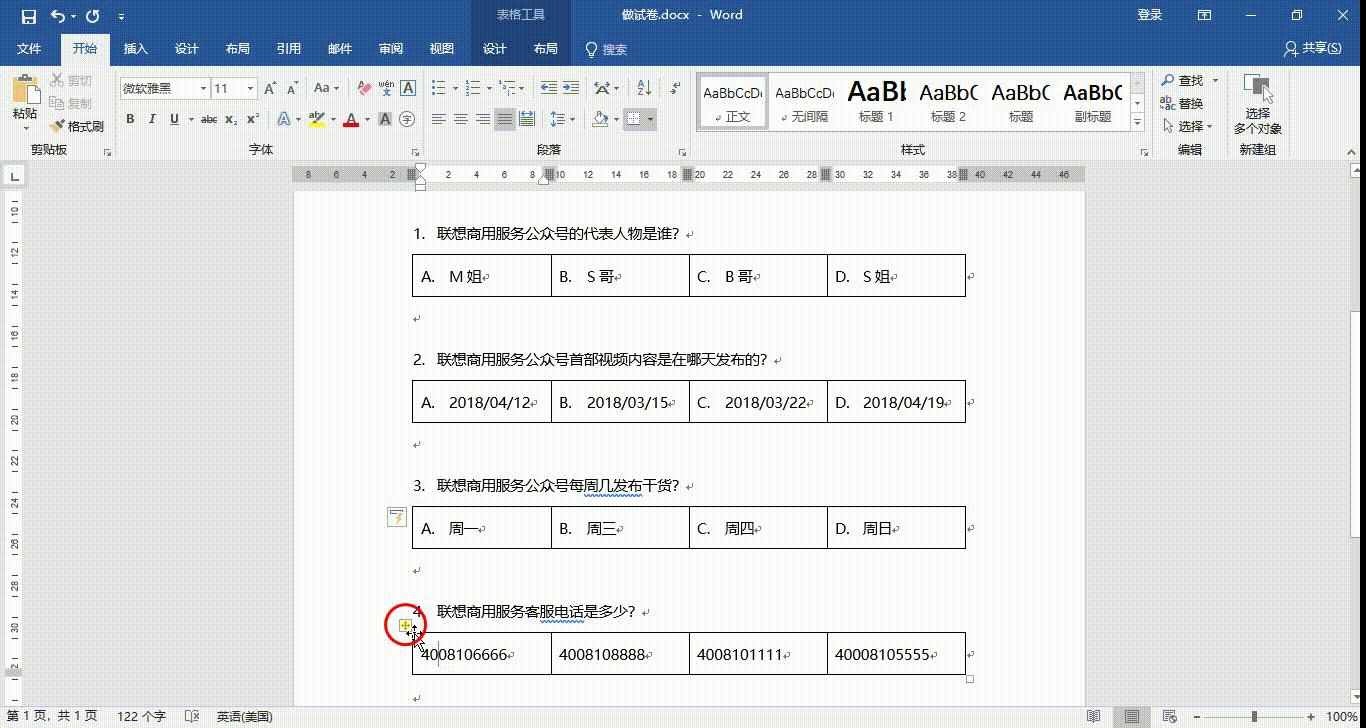
Task: Expand the font name (微软雅黑) dropdown
Action: tap(202, 88)
